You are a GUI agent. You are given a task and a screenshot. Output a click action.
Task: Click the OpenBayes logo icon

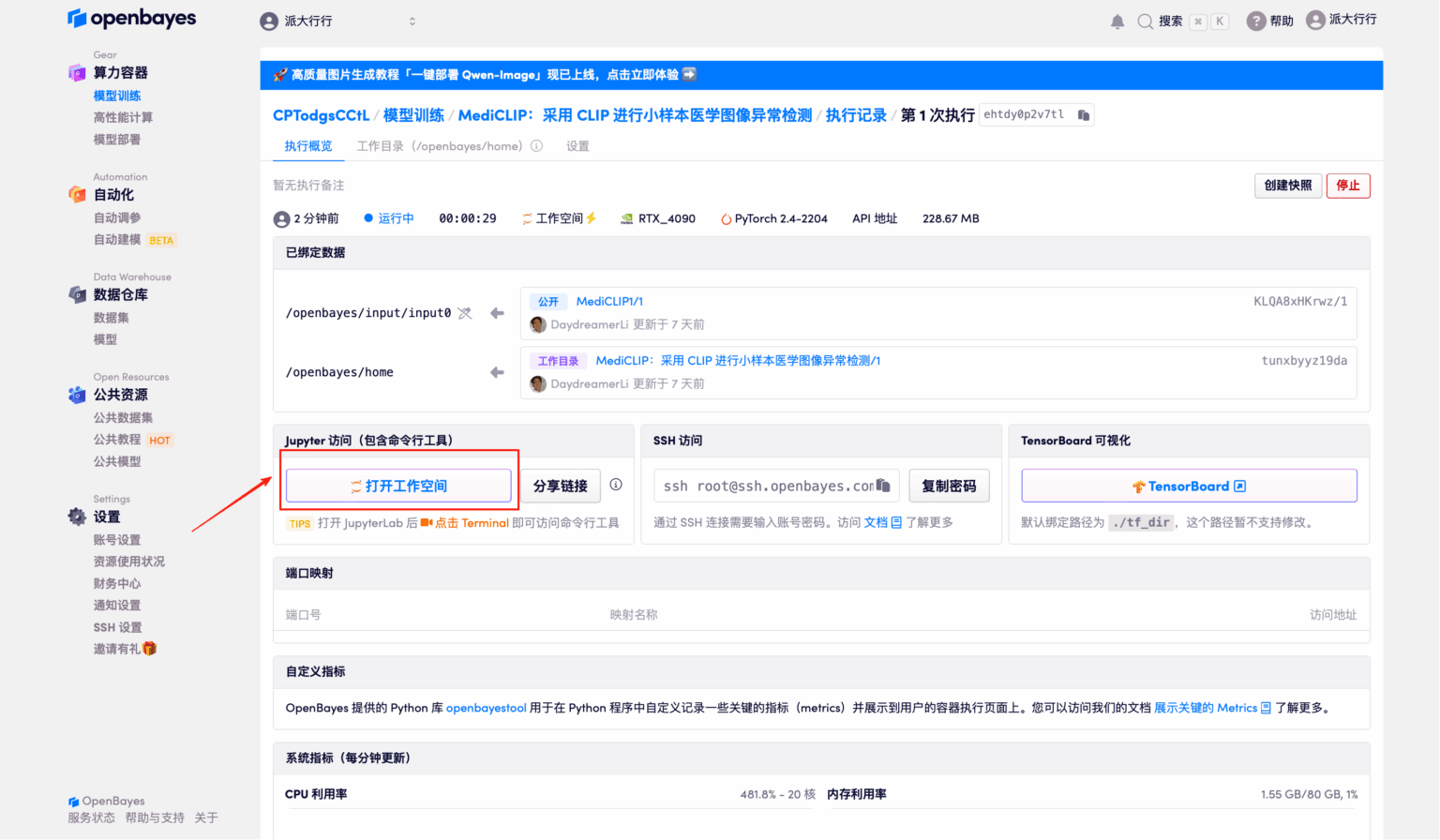click(77, 18)
